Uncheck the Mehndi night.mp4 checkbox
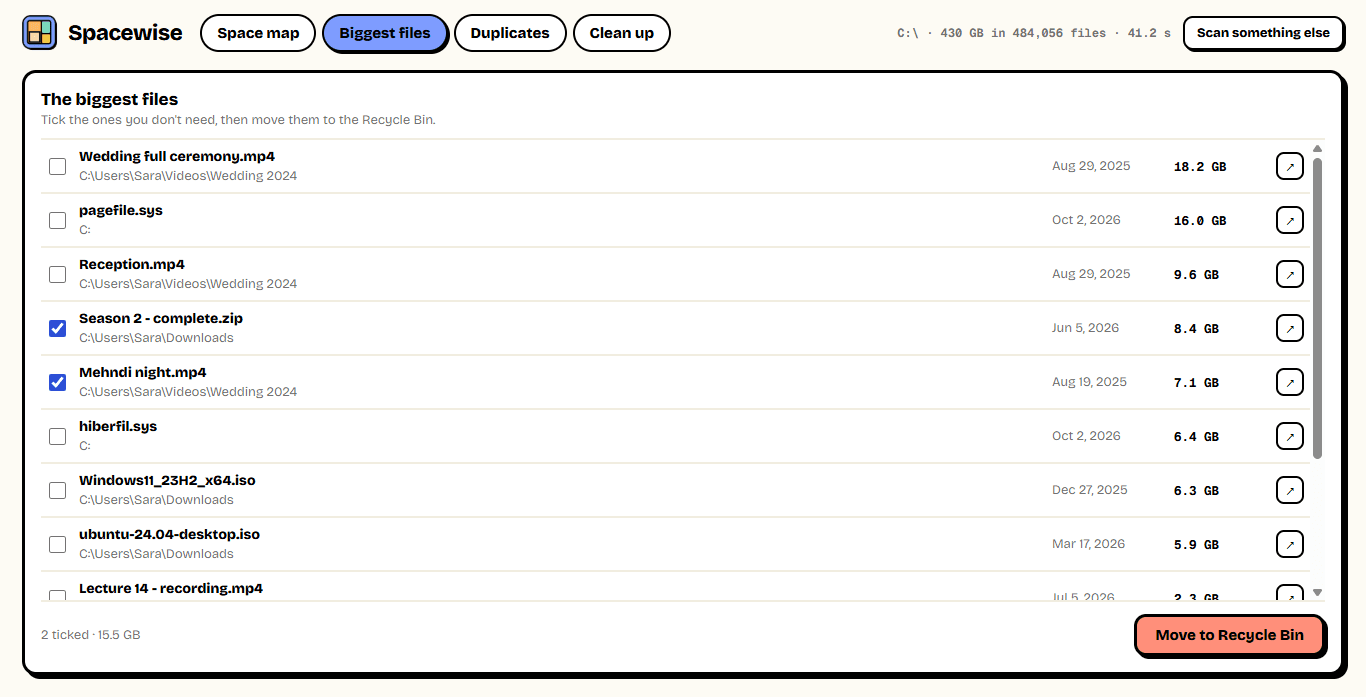1366x697 pixels. (x=58, y=382)
